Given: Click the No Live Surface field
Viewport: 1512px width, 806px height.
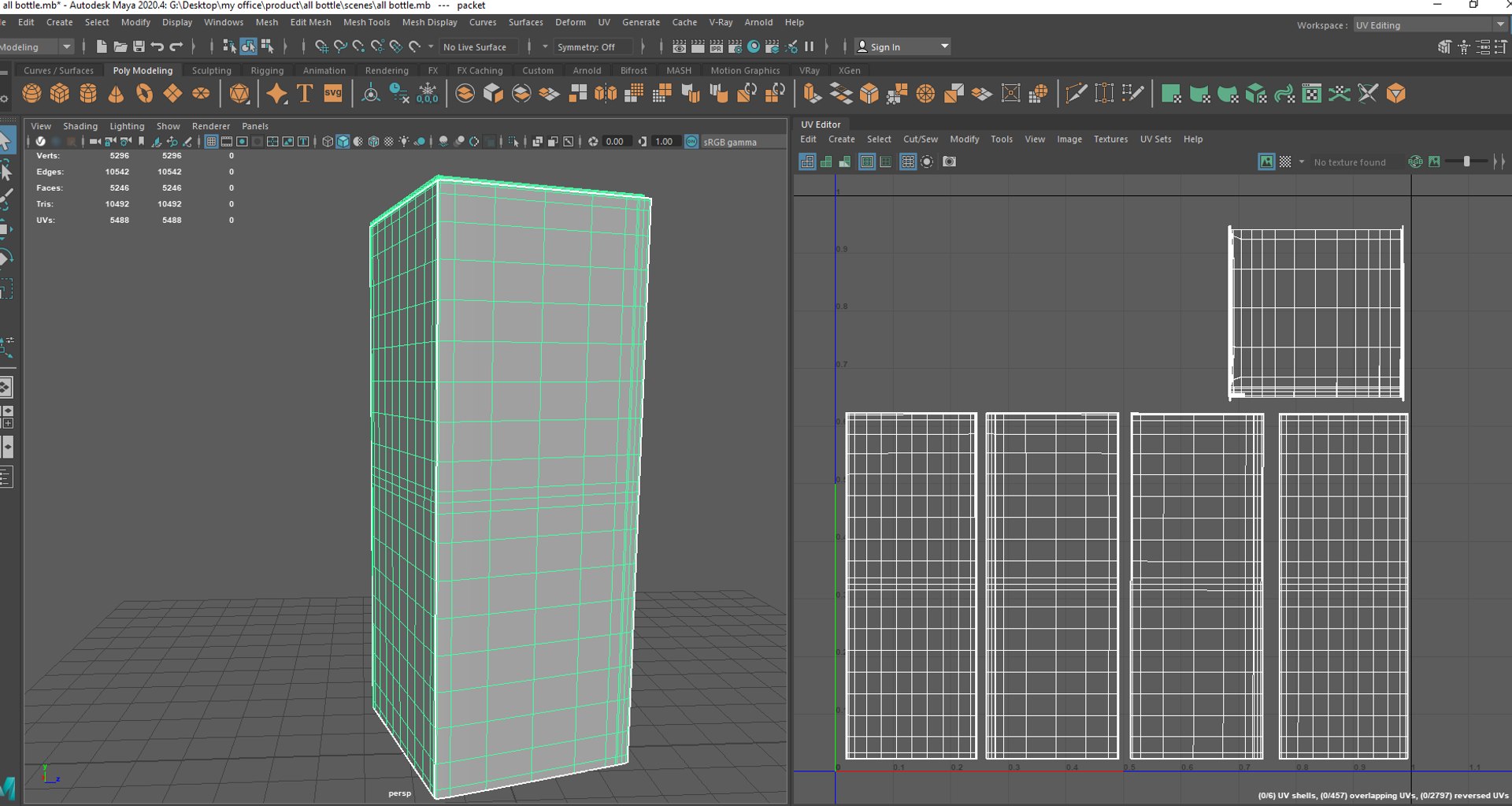Looking at the screenshot, I should point(475,46).
